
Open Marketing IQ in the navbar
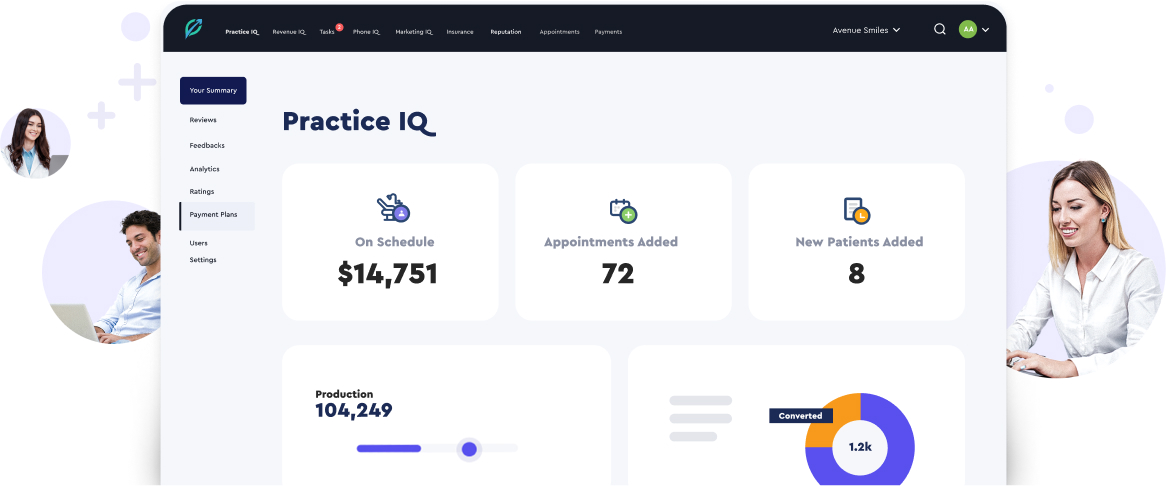point(414,32)
